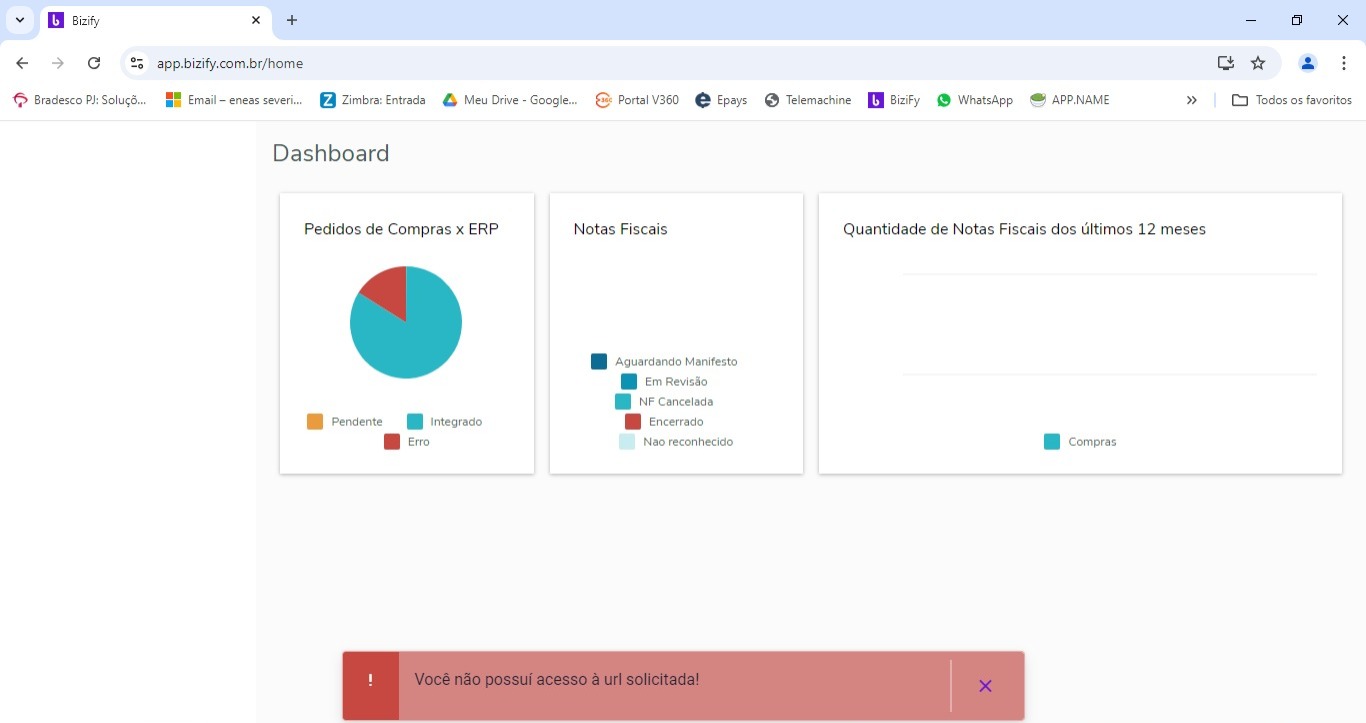1366x723 pixels.
Task: Toggle the Encerrado legend entry
Action: click(664, 422)
